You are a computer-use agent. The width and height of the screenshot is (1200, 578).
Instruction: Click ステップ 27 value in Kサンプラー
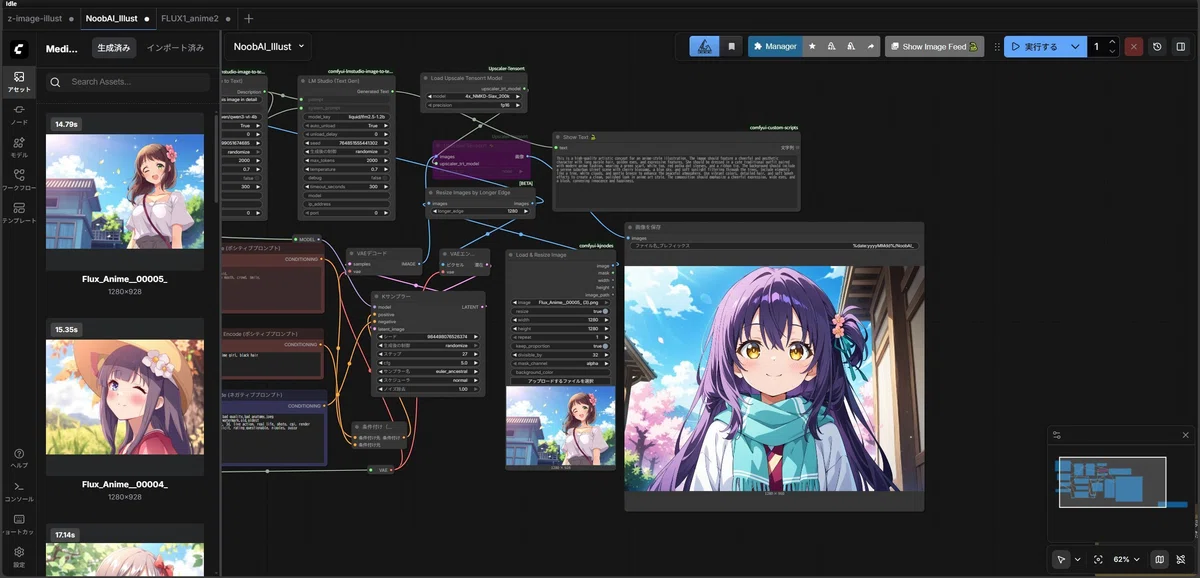(x=427, y=354)
